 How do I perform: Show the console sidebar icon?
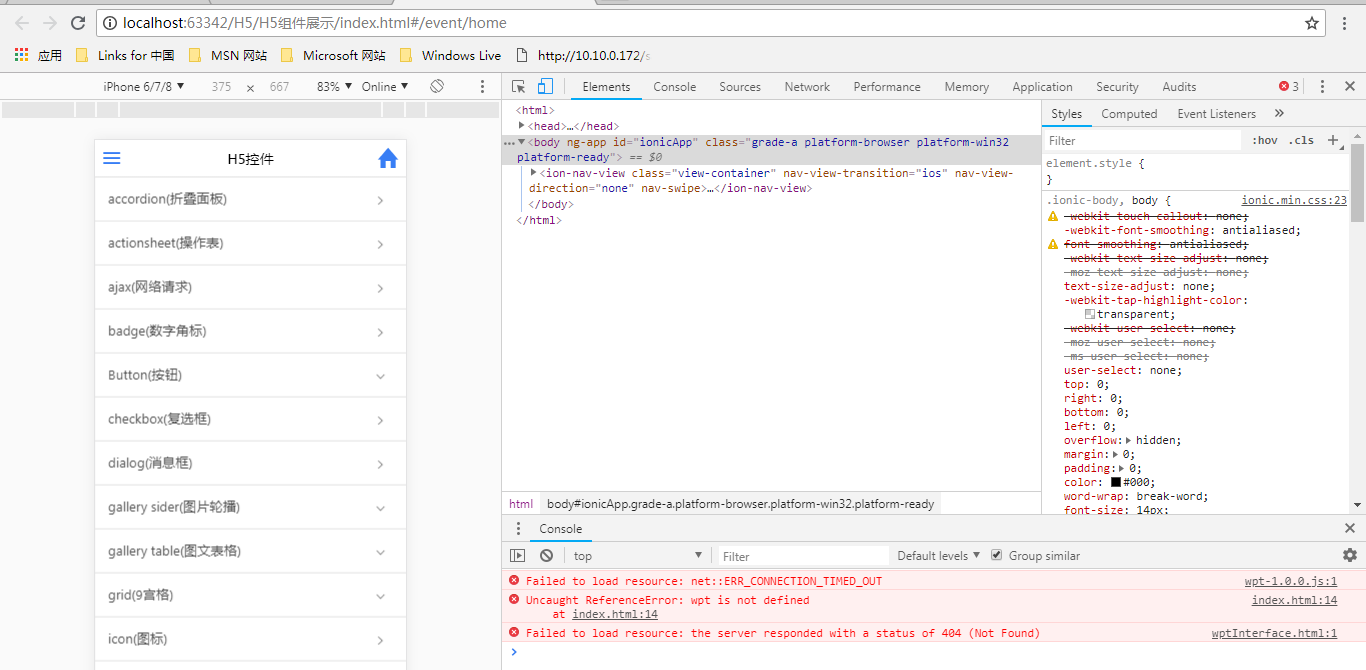[x=518, y=556]
